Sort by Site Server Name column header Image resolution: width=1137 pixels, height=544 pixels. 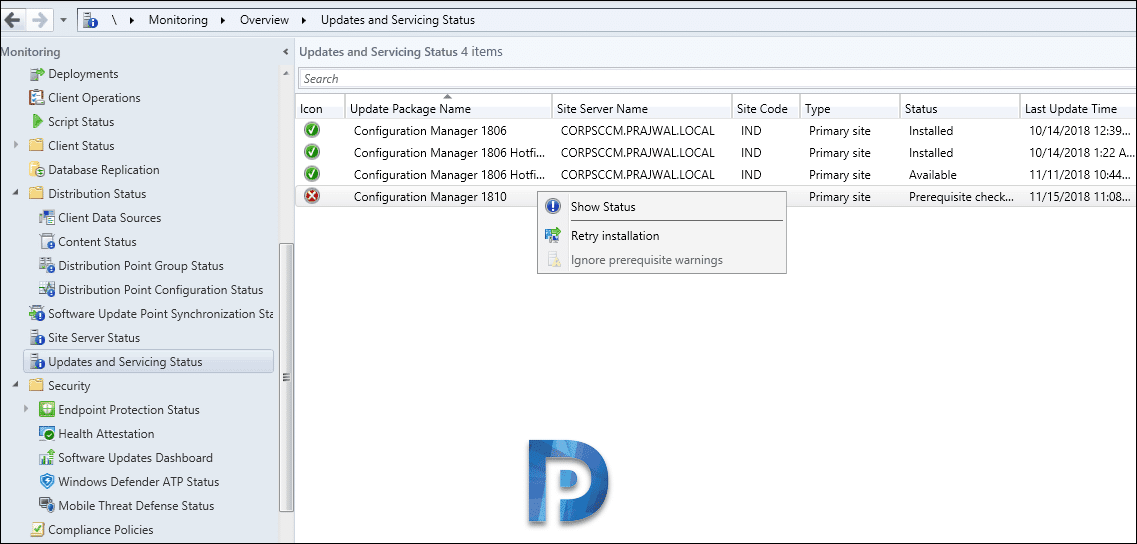coord(642,109)
